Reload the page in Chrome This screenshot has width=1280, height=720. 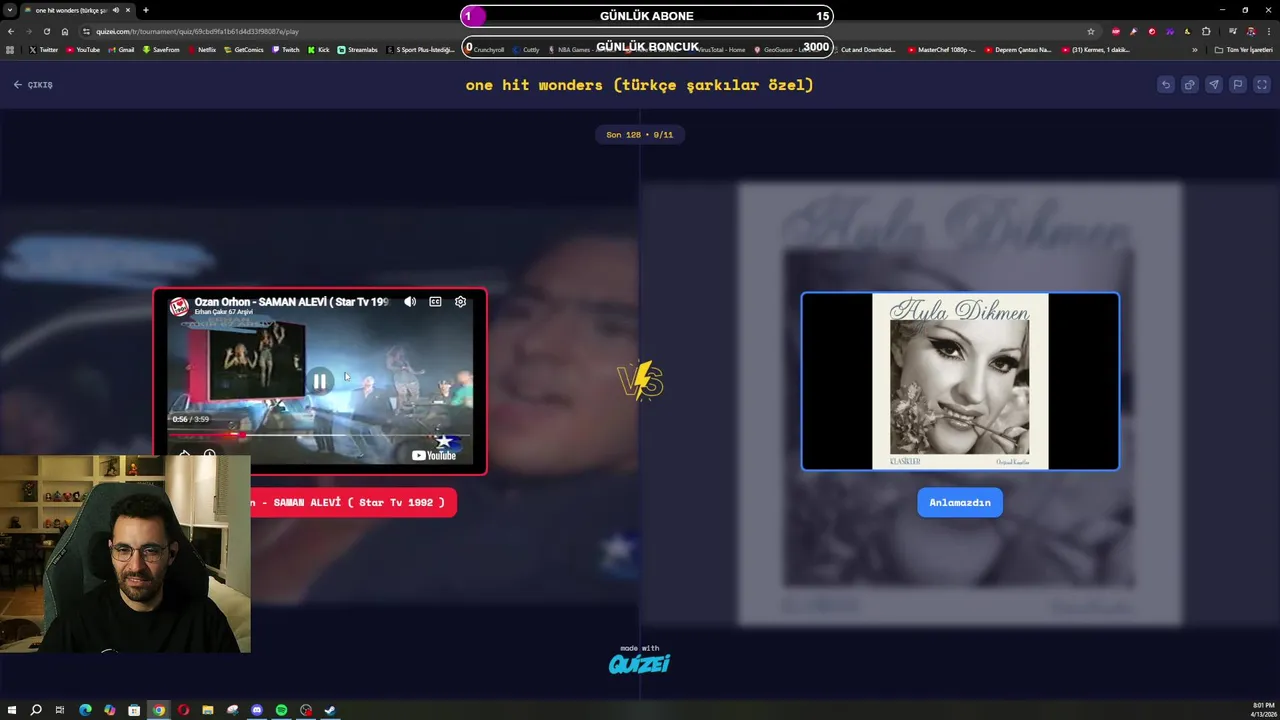coord(46,31)
